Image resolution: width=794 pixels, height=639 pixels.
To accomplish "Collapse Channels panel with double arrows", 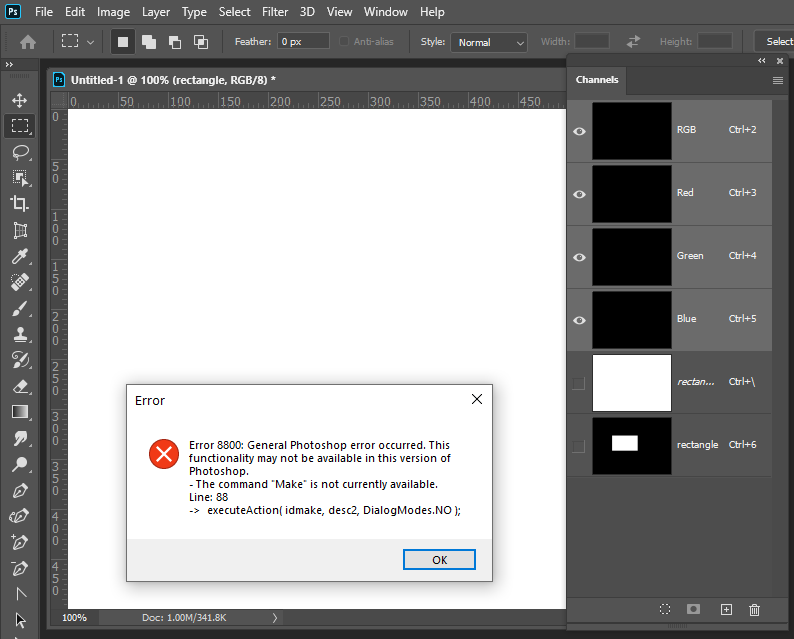I will pos(762,61).
